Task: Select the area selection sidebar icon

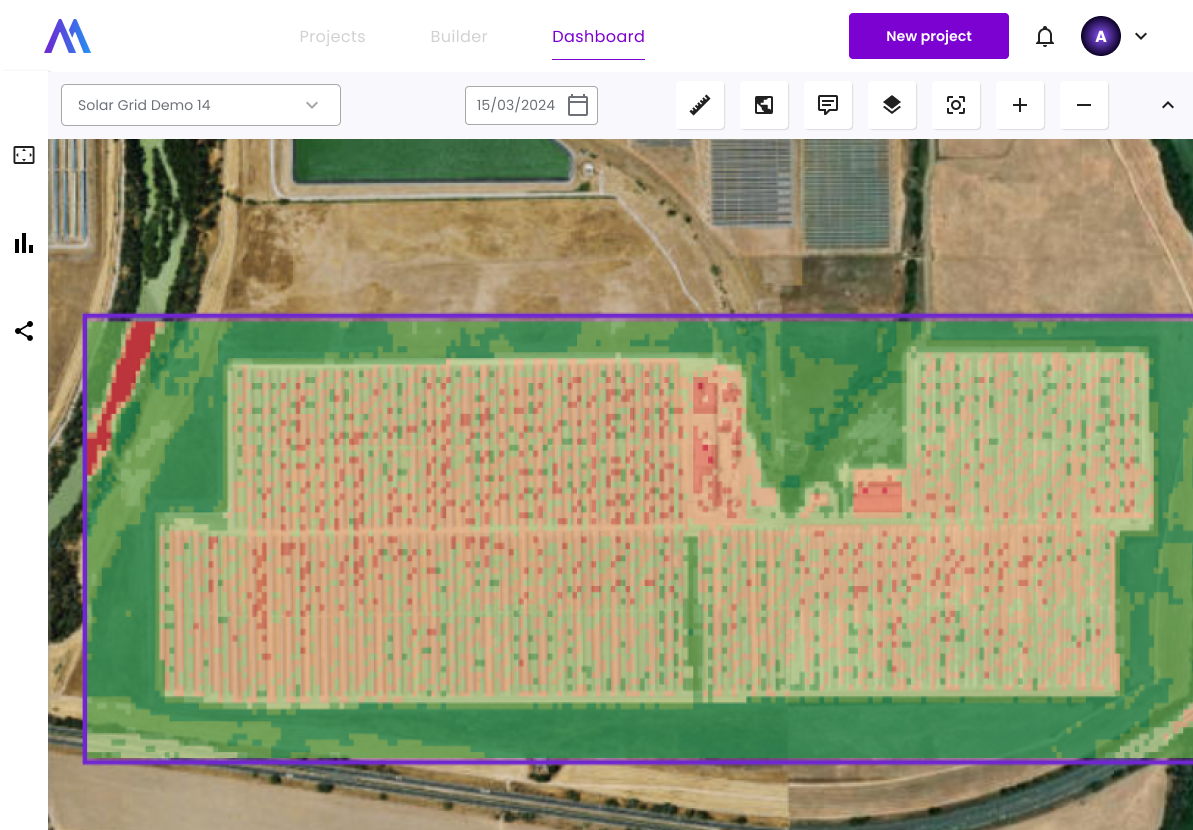Action: point(24,155)
